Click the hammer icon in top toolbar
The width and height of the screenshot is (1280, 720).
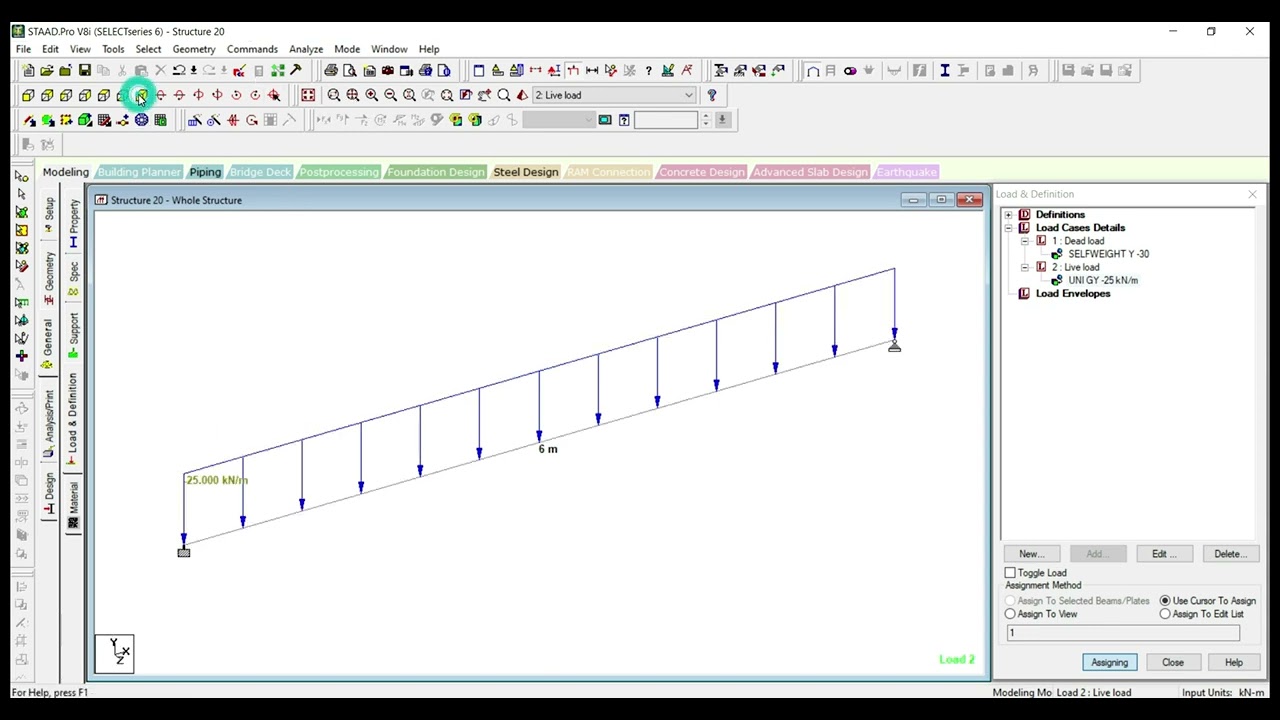pyautogui.click(x=296, y=70)
